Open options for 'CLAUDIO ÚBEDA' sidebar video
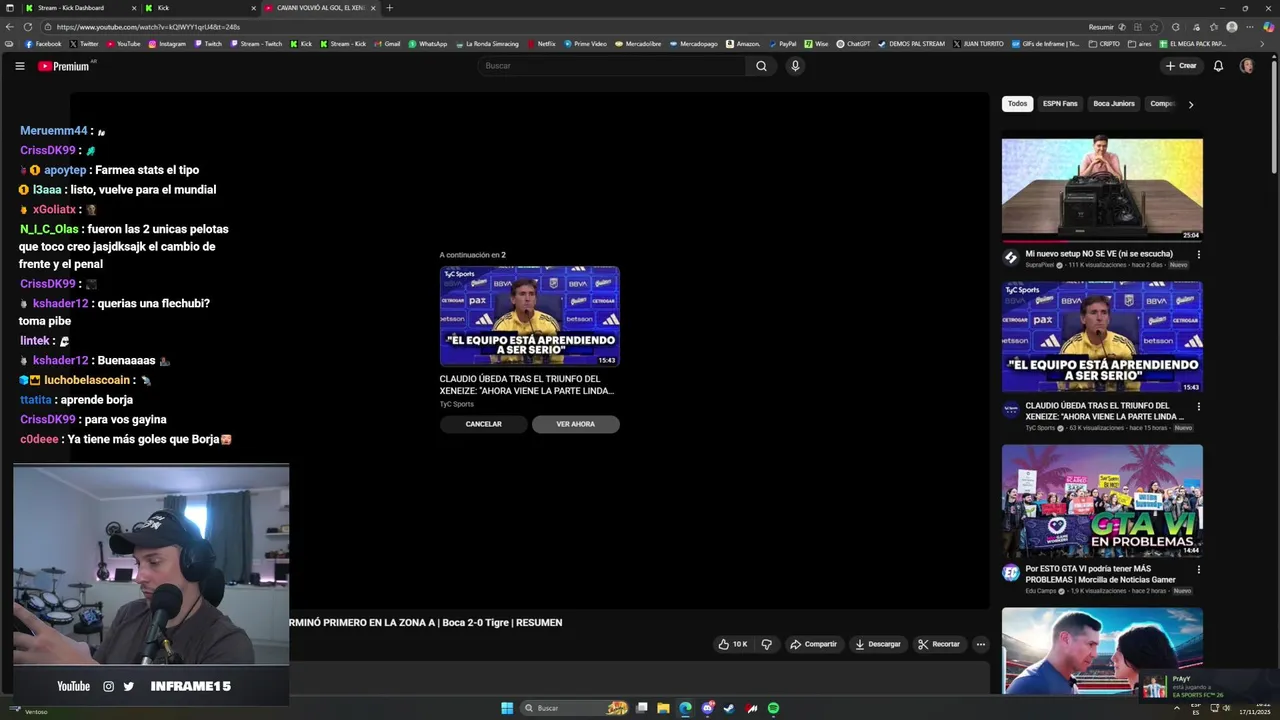 tap(1198, 407)
